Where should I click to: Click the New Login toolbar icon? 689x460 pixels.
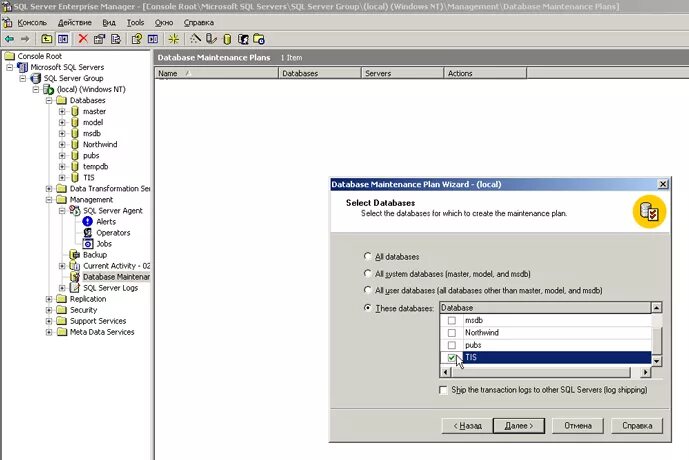click(243, 39)
